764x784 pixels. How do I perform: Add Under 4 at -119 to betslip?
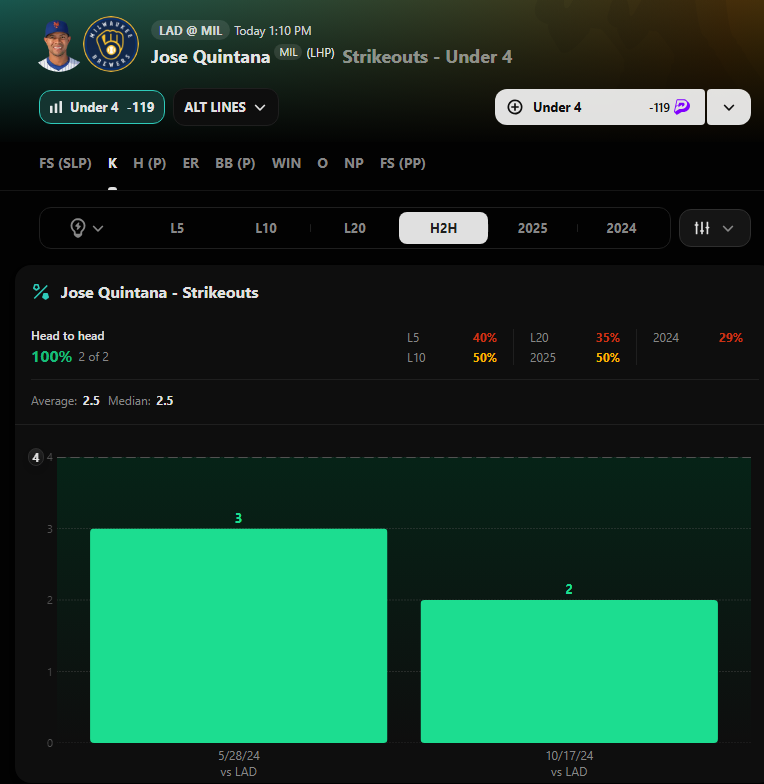point(600,107)
